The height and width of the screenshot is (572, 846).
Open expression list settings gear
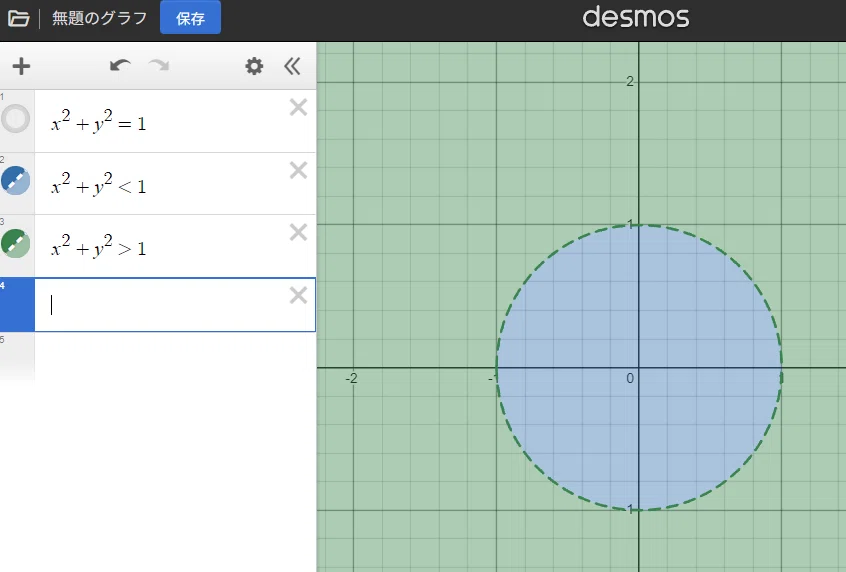[x=254, y=66]
